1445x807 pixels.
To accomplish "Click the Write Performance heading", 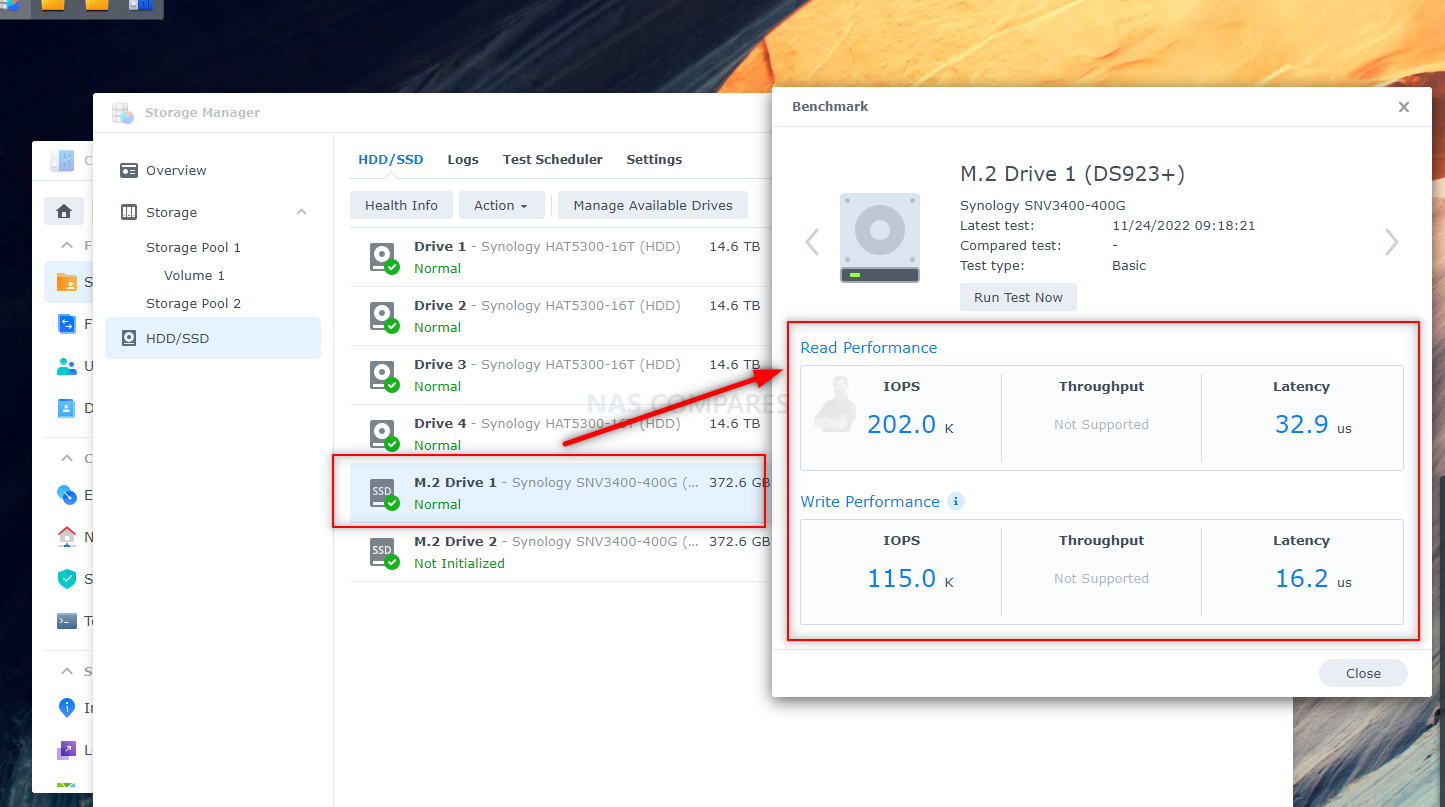I will click(870, 501).
